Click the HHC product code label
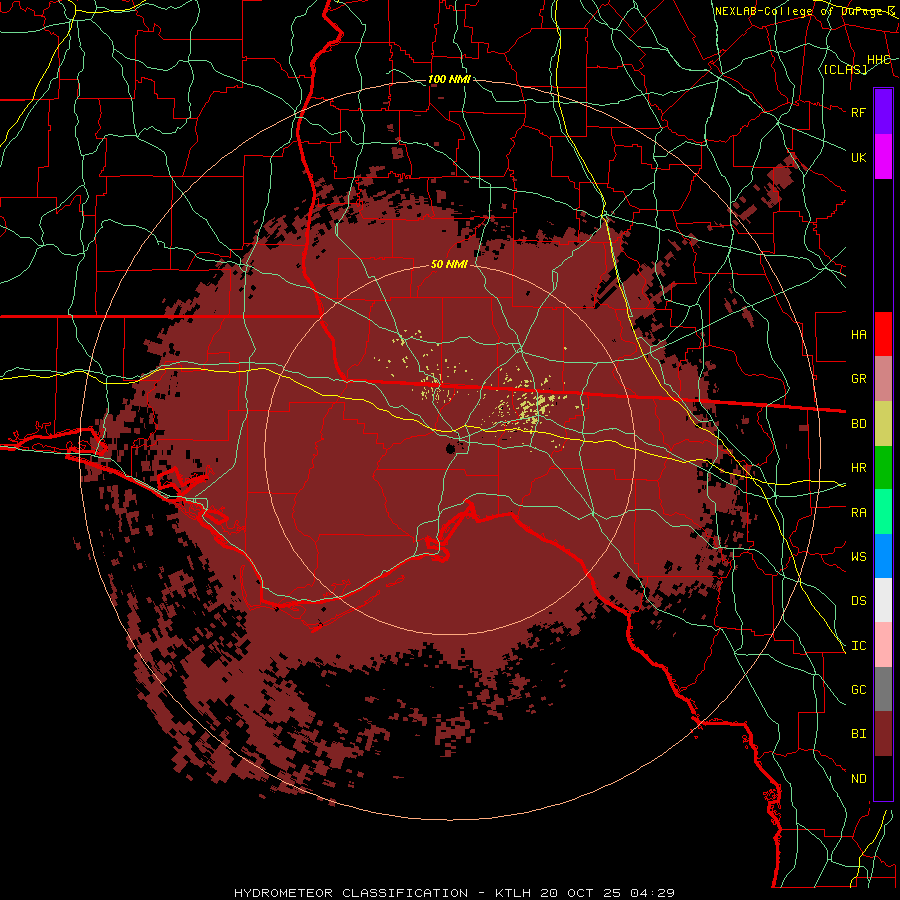 click(x=878, y=60)
